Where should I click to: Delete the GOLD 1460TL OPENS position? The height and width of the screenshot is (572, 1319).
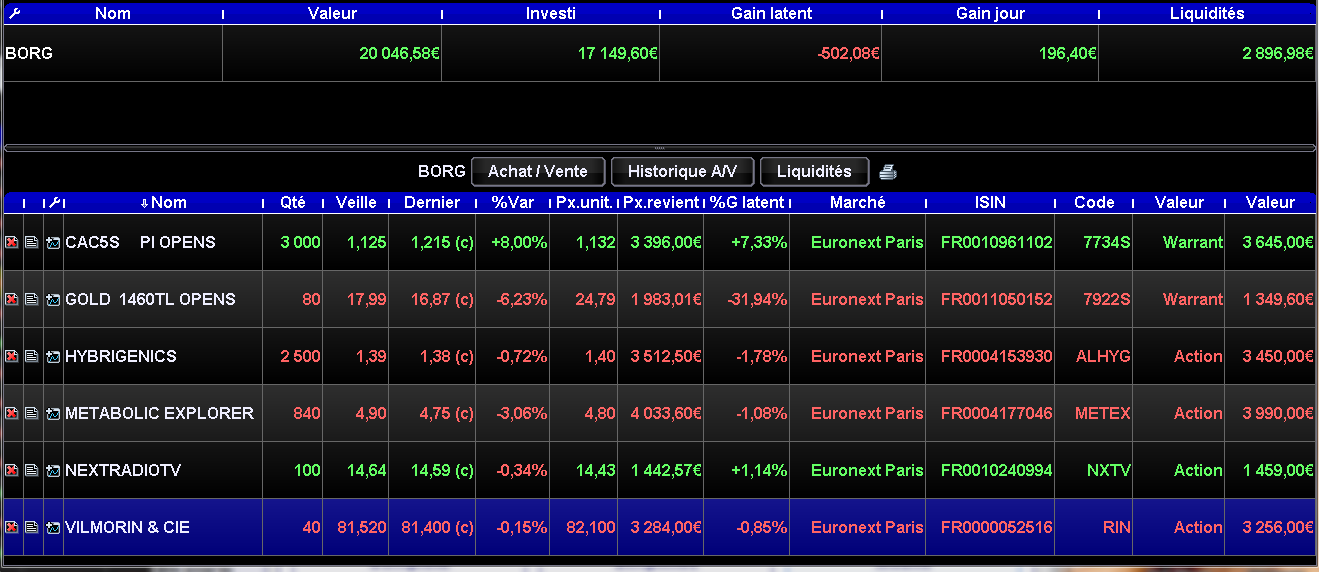coord(12,300)
